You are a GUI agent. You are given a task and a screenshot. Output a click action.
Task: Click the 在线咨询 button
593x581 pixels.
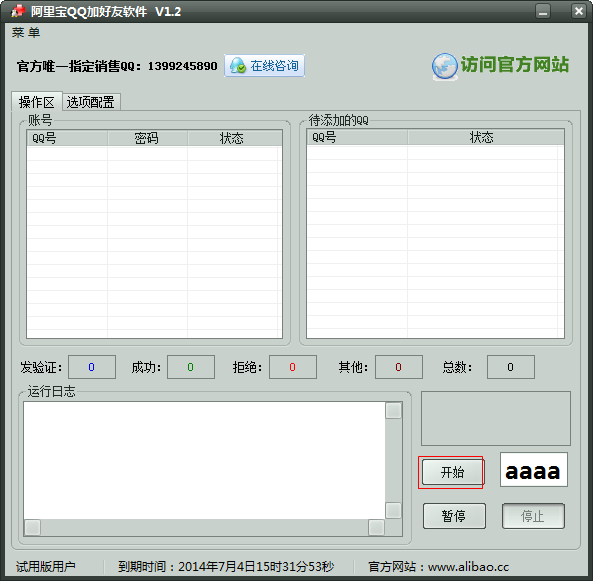[x=264, y=66]
